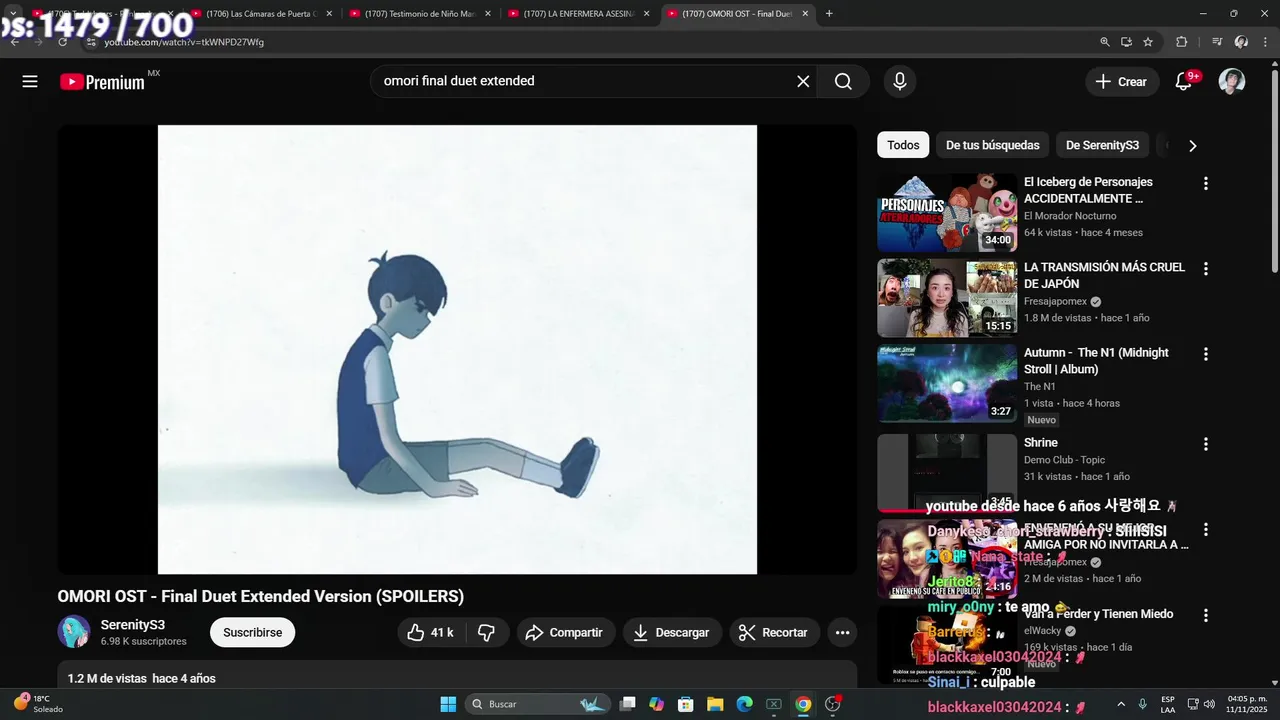Select the Todos filter chip
This screenshot has height=720, width=1280.
pos(903,145)
